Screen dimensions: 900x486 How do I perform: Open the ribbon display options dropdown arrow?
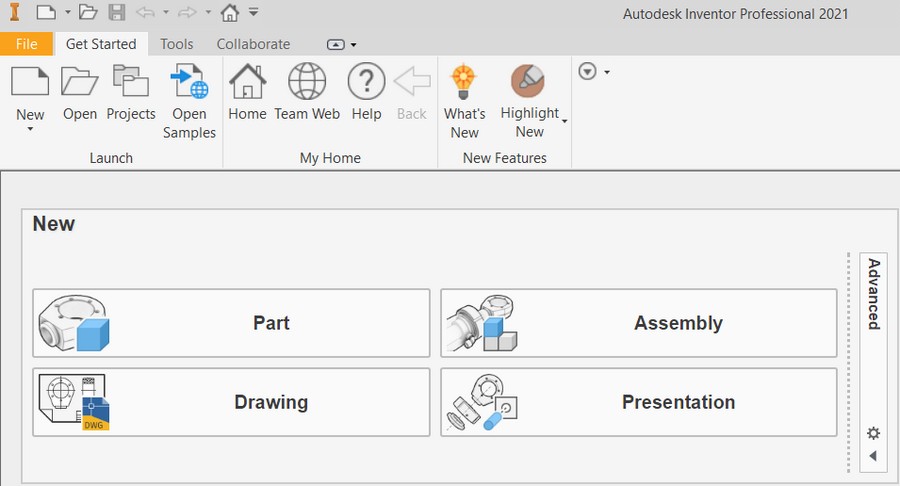tap(354, 45)
